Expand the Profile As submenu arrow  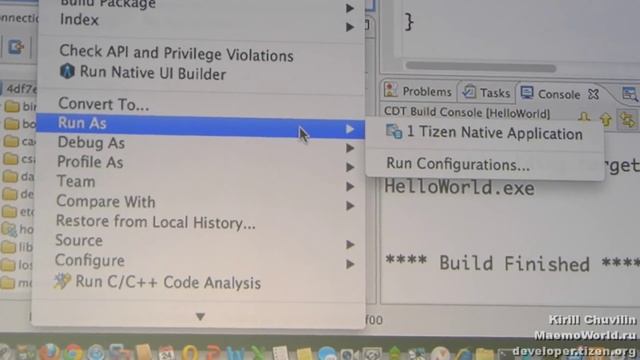click(350, 167)
